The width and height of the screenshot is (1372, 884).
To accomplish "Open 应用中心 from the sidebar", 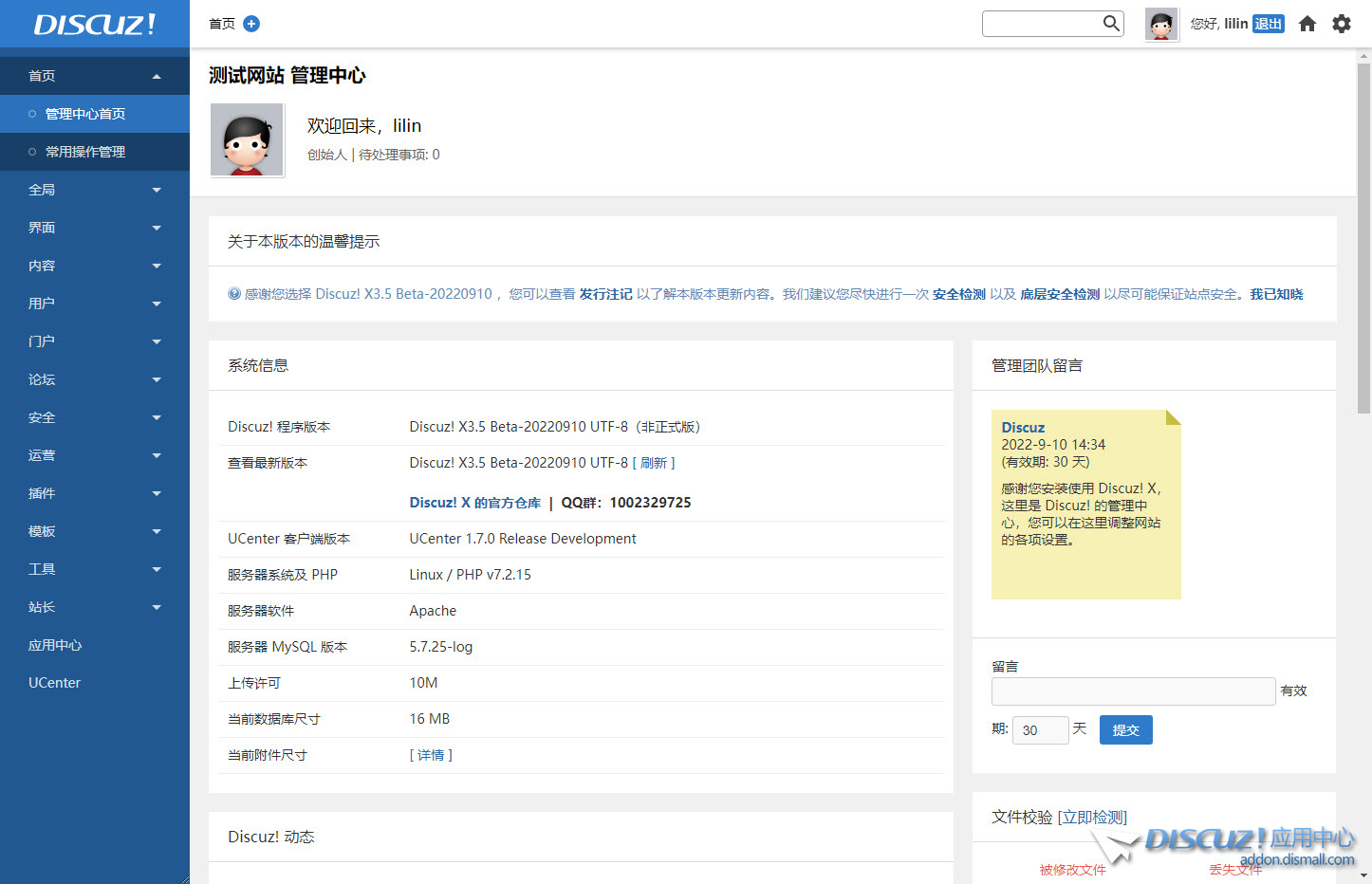I will coord(55,645).
